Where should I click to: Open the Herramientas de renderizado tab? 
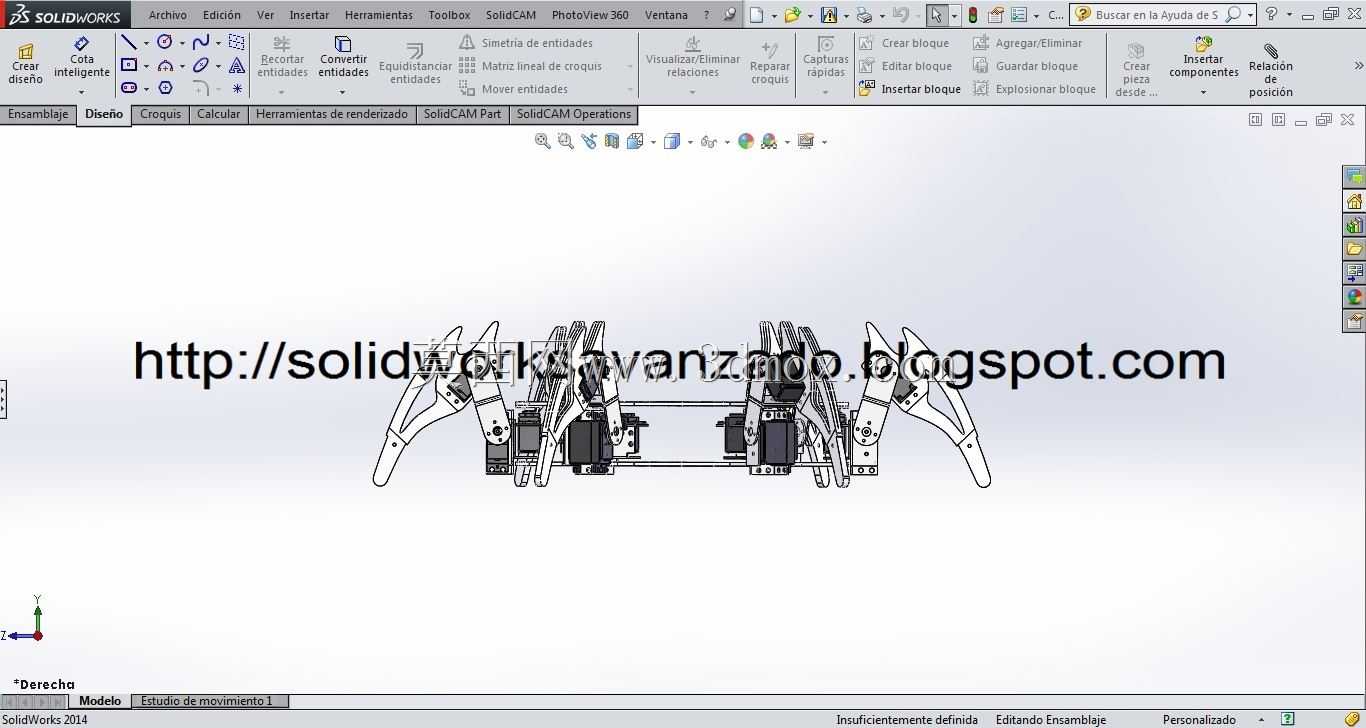(332, 114)
